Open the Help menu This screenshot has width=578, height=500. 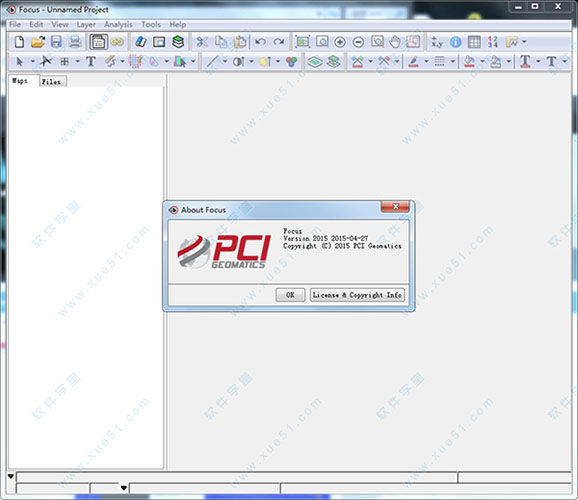(177, 24)
